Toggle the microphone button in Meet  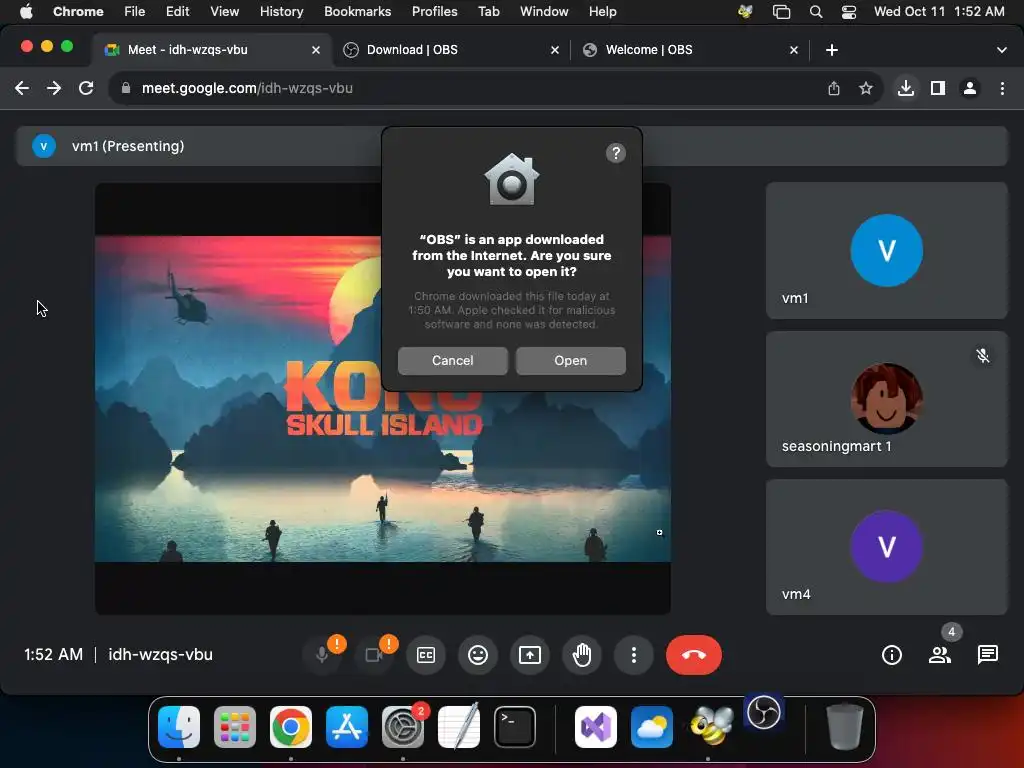point(322,654)
